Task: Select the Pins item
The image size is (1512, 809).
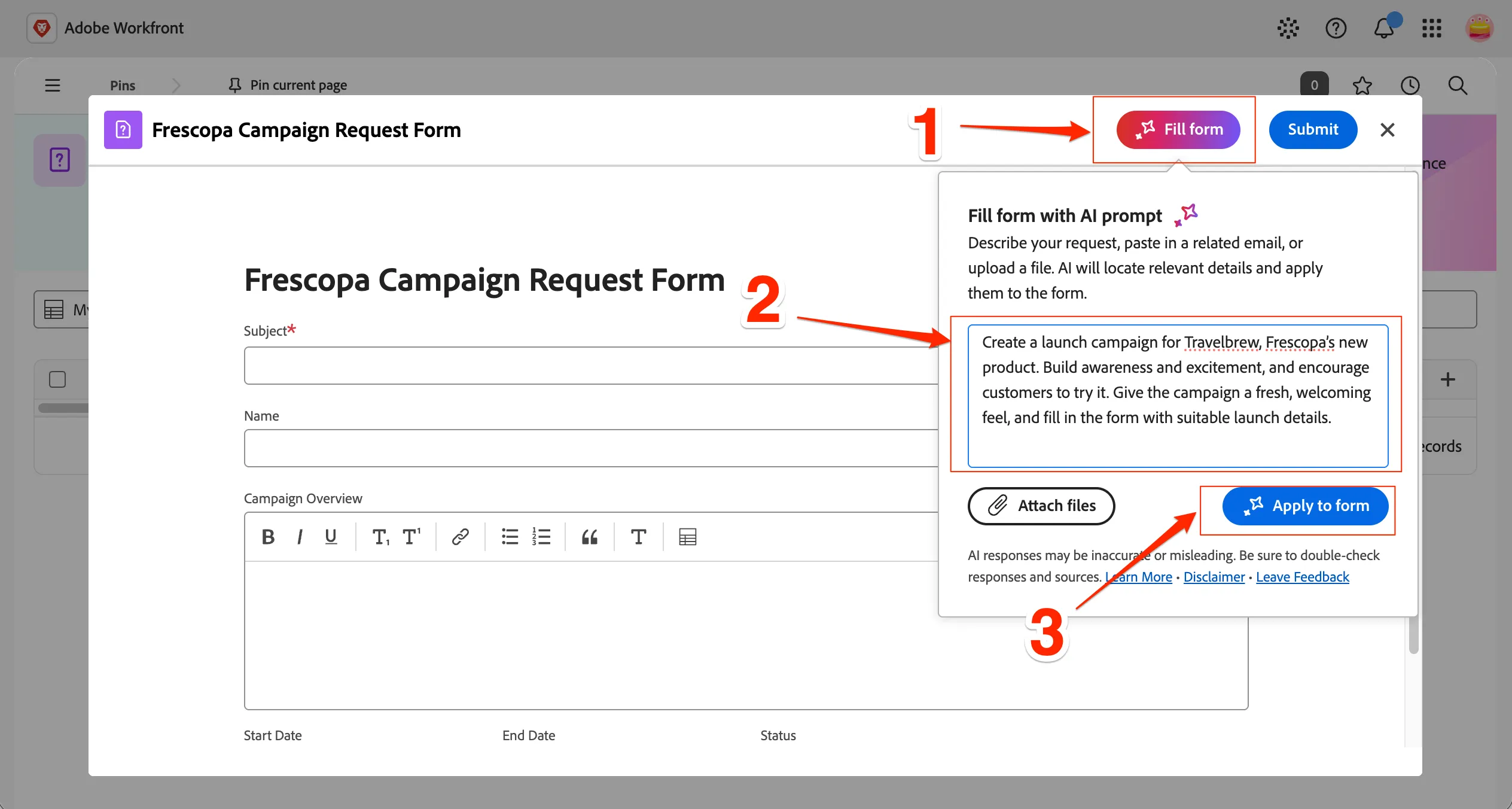Action: click(x=123, y=85)
